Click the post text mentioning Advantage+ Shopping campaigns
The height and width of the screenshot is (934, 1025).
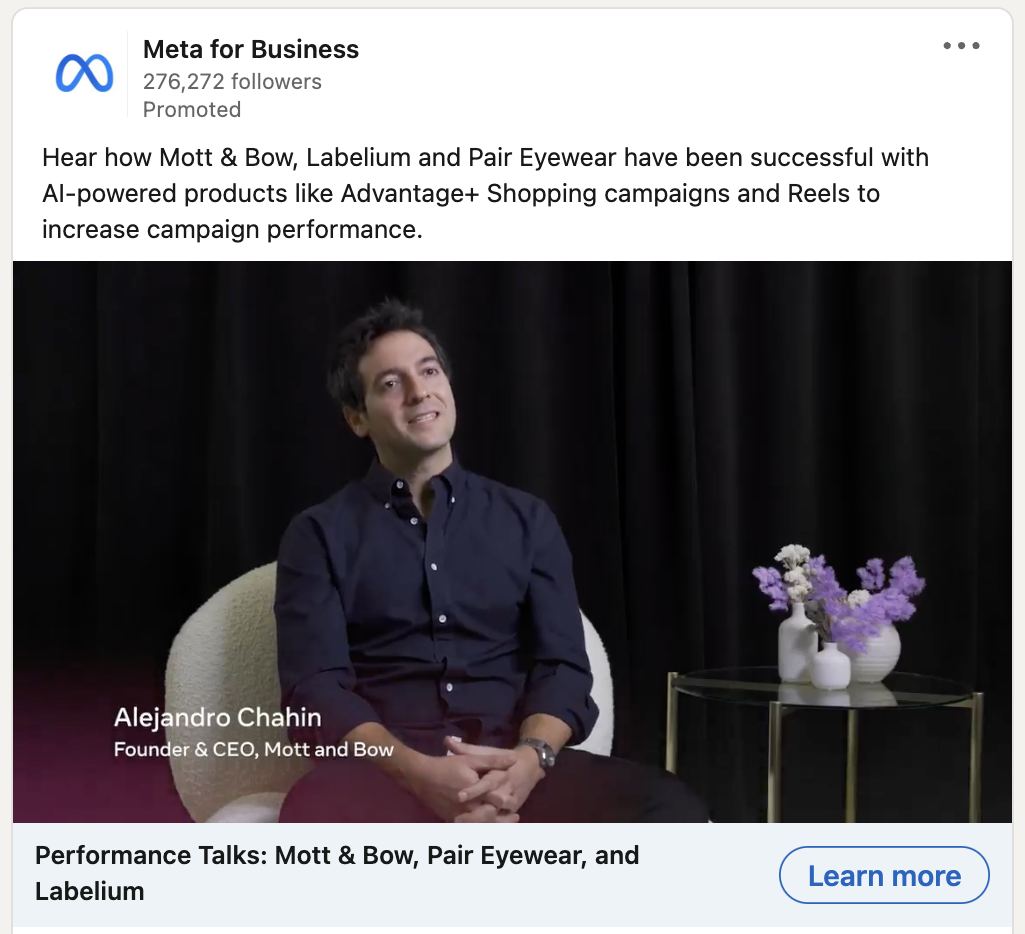coord(485,193)
